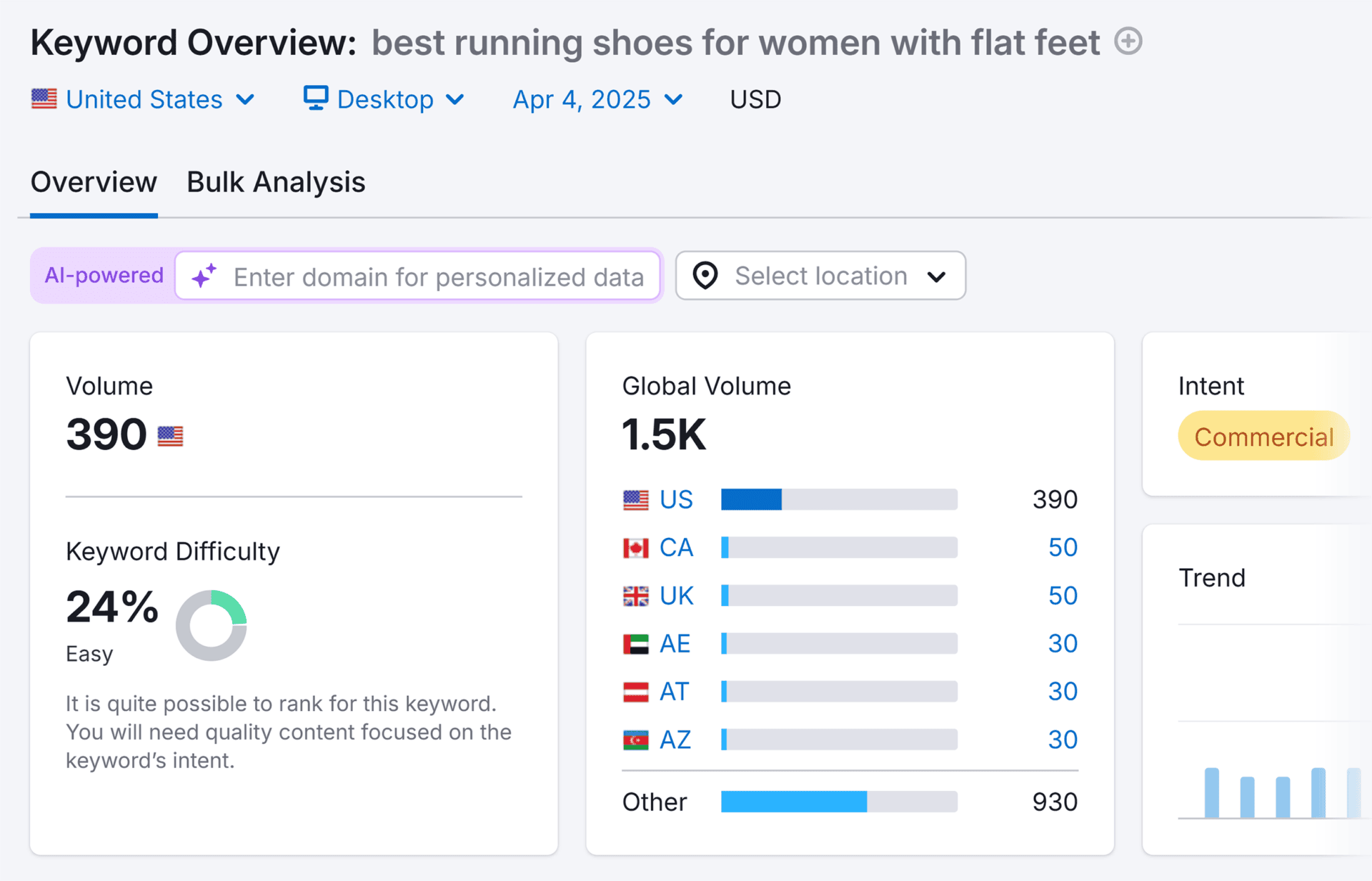
Task: Click the AI sparkle icon in domain field
Action: [x=204, y=276]
